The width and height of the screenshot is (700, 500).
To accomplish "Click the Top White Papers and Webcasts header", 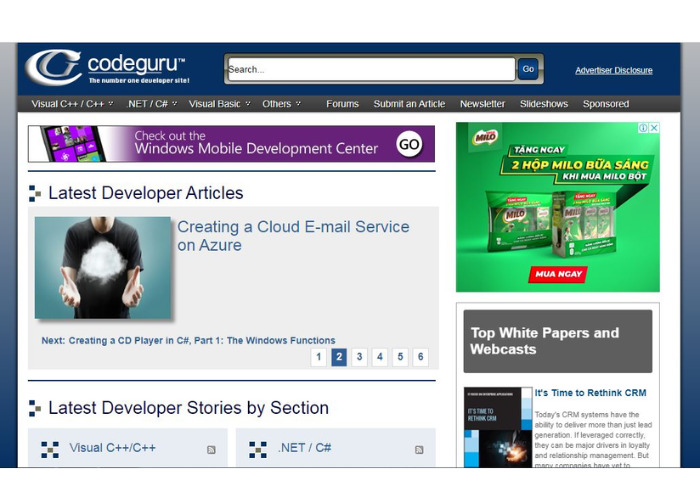I will click(558, 341).
